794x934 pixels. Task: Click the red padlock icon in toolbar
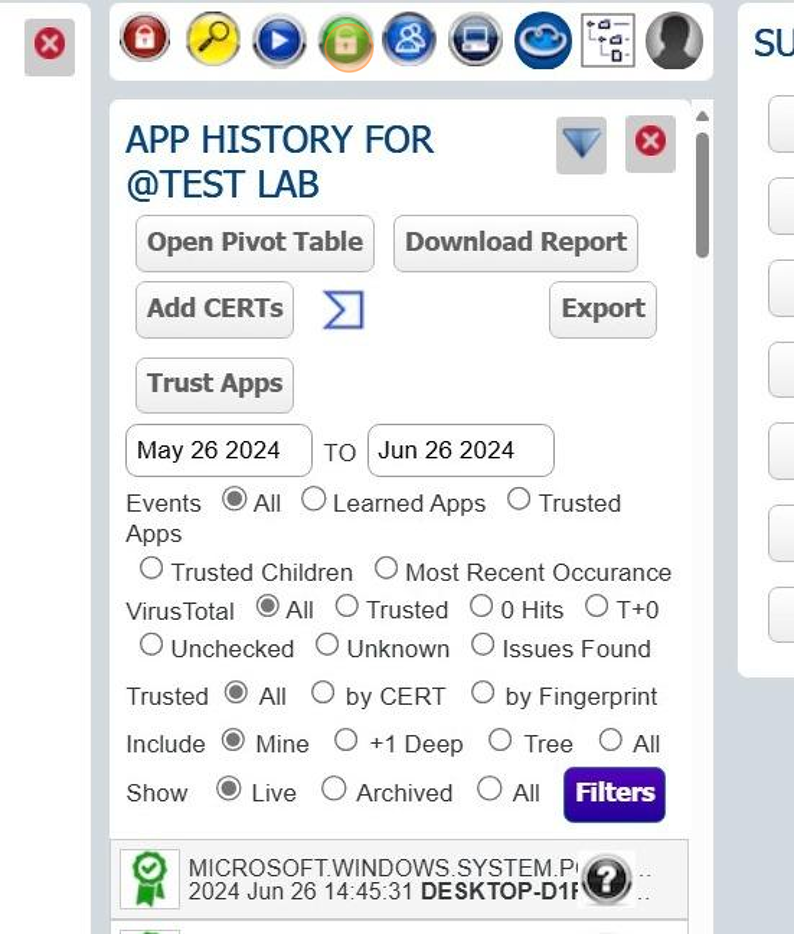tap(144, 39)
